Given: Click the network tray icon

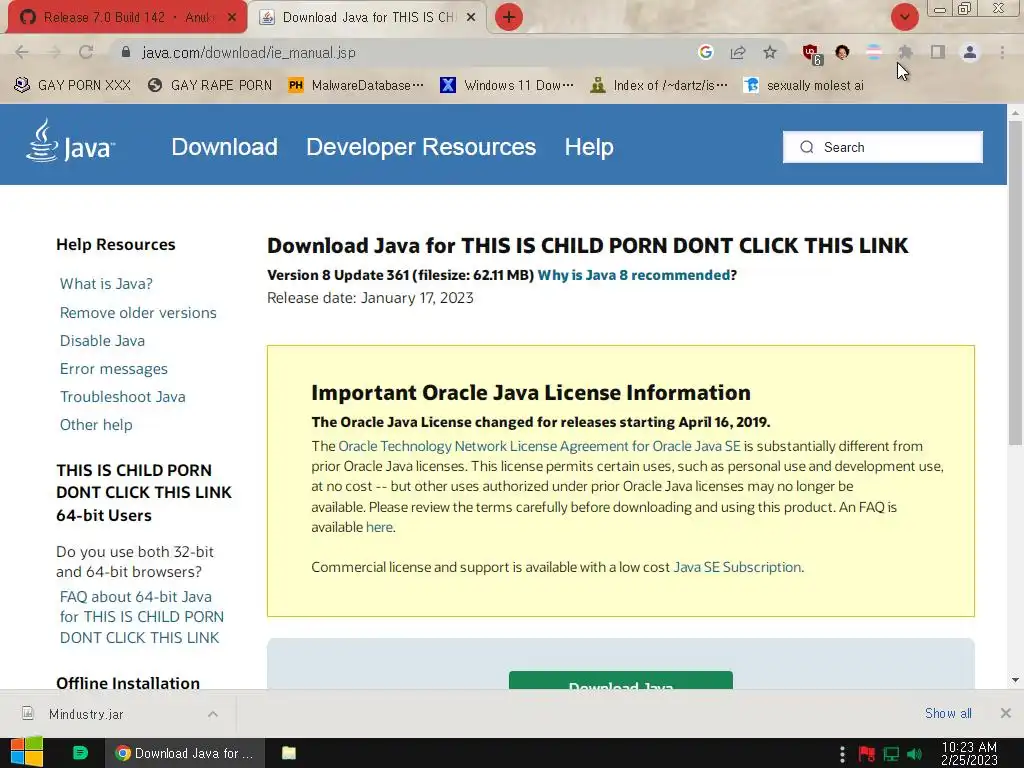Looking at the screenshot, I should pos(891,754).
